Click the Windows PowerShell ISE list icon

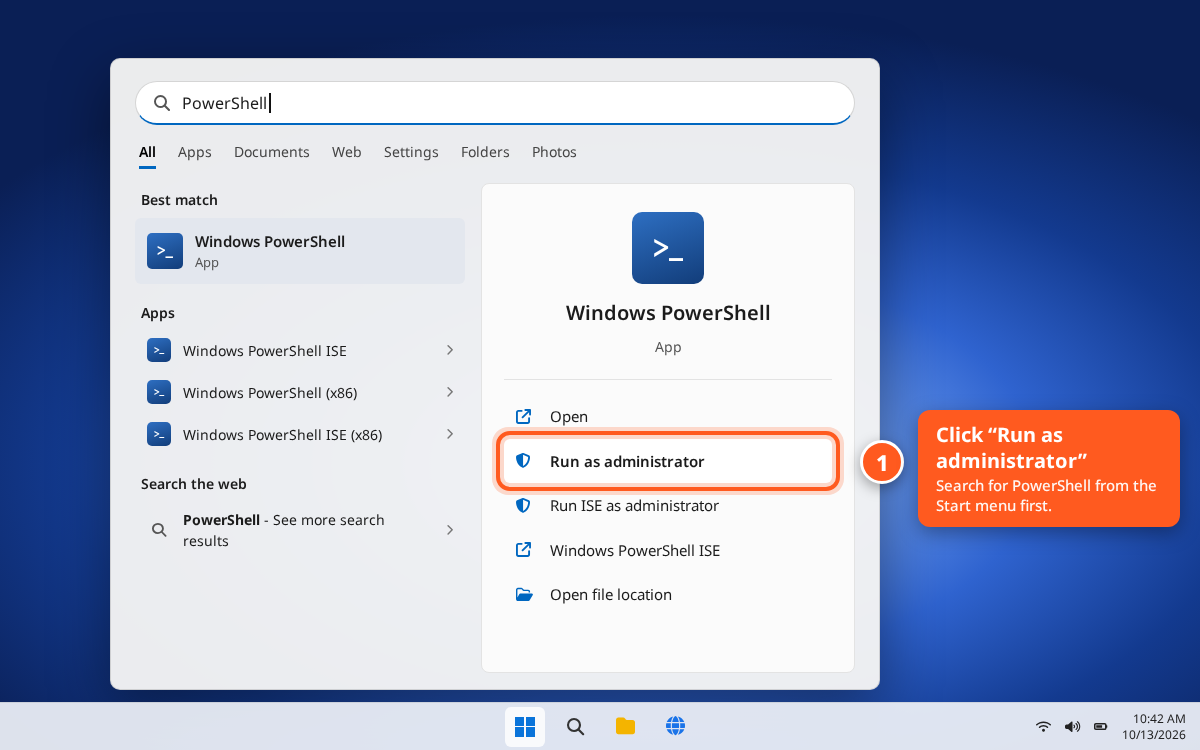(x=159, y=350)
